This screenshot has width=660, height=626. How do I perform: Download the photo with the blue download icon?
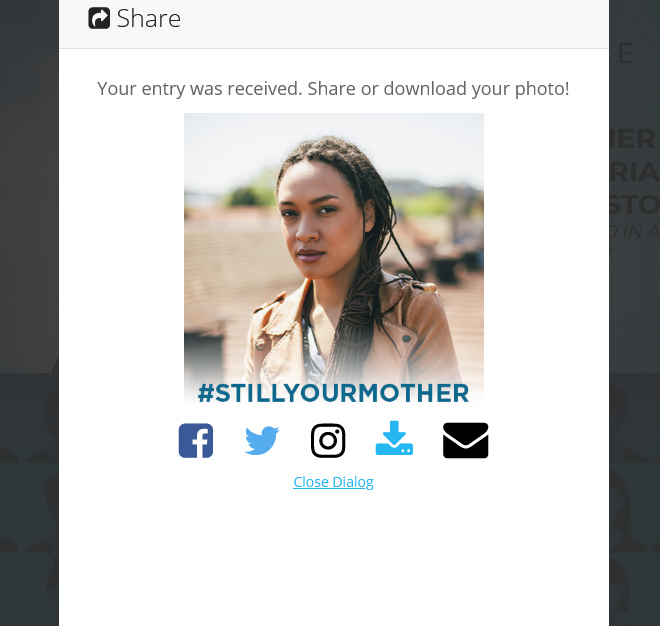click(x=394, y=438)
